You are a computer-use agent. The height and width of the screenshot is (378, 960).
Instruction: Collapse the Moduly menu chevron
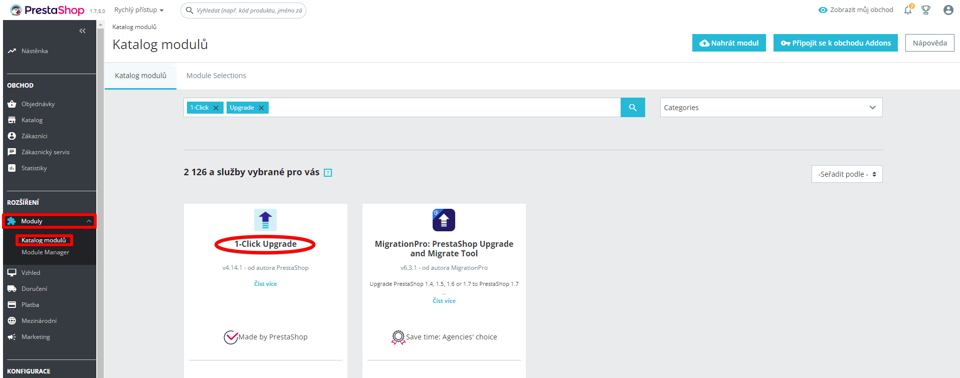89,221
